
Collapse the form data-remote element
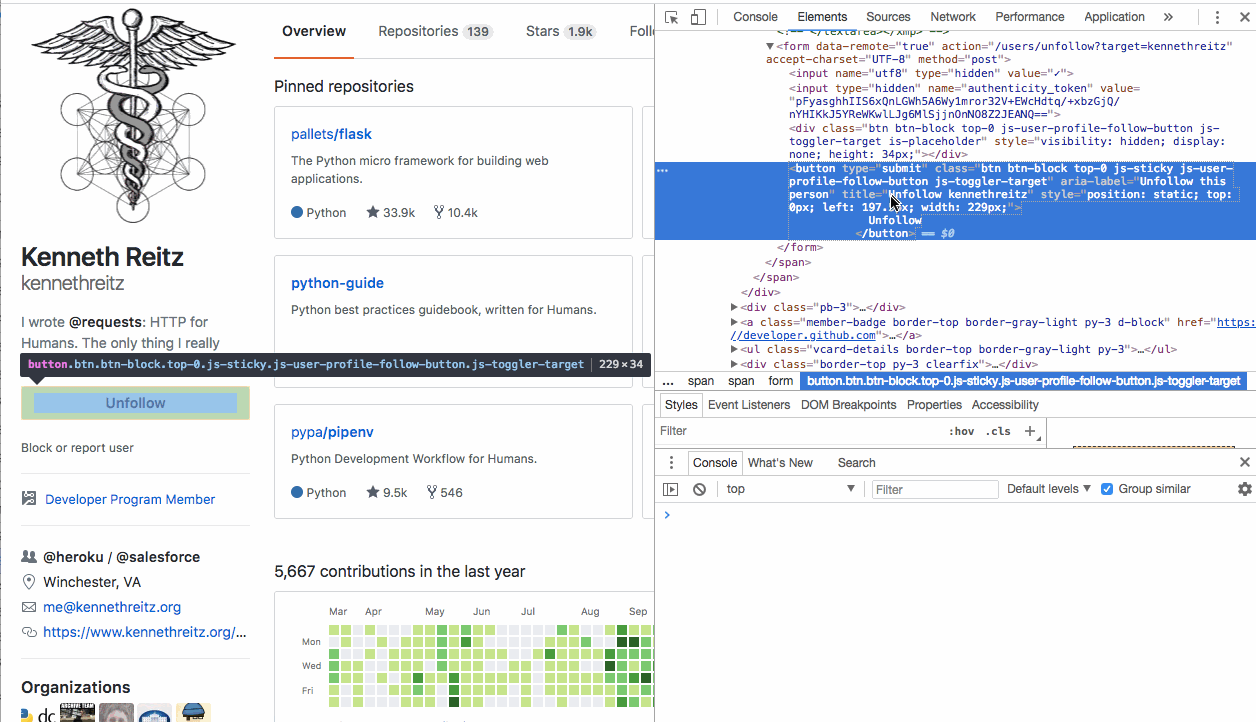[x=770, y=46]
